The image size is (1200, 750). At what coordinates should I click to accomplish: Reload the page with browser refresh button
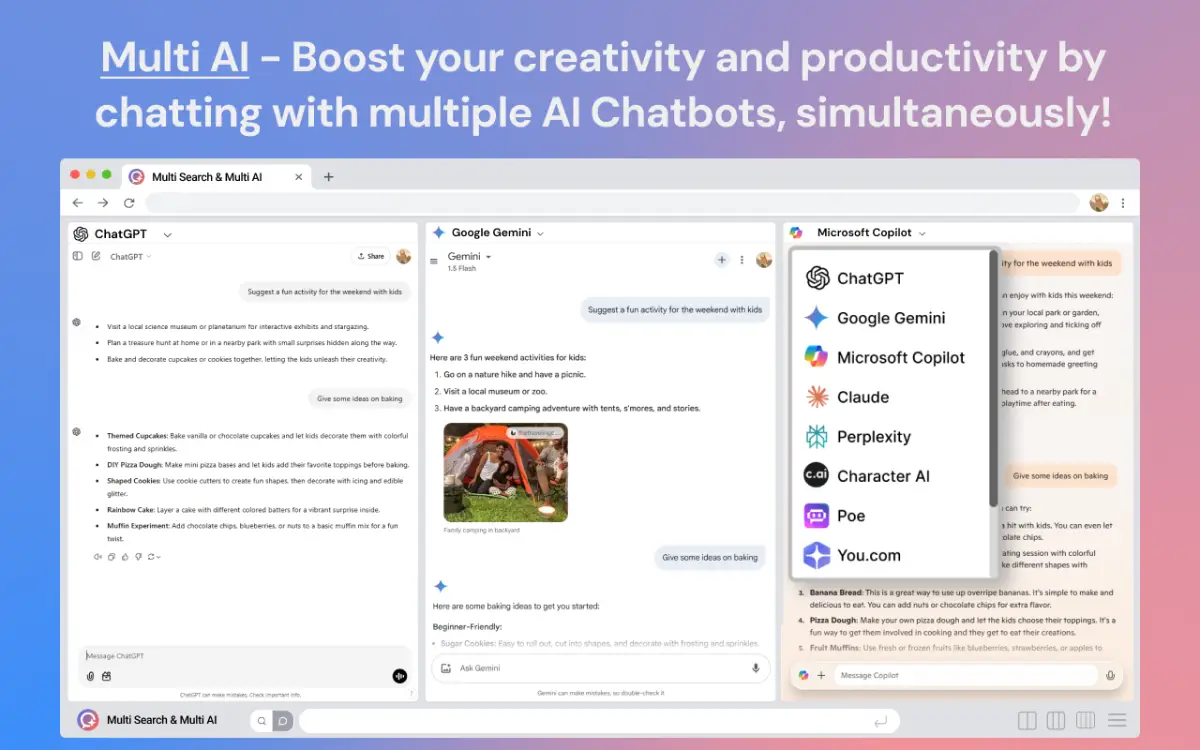[129, 203]
